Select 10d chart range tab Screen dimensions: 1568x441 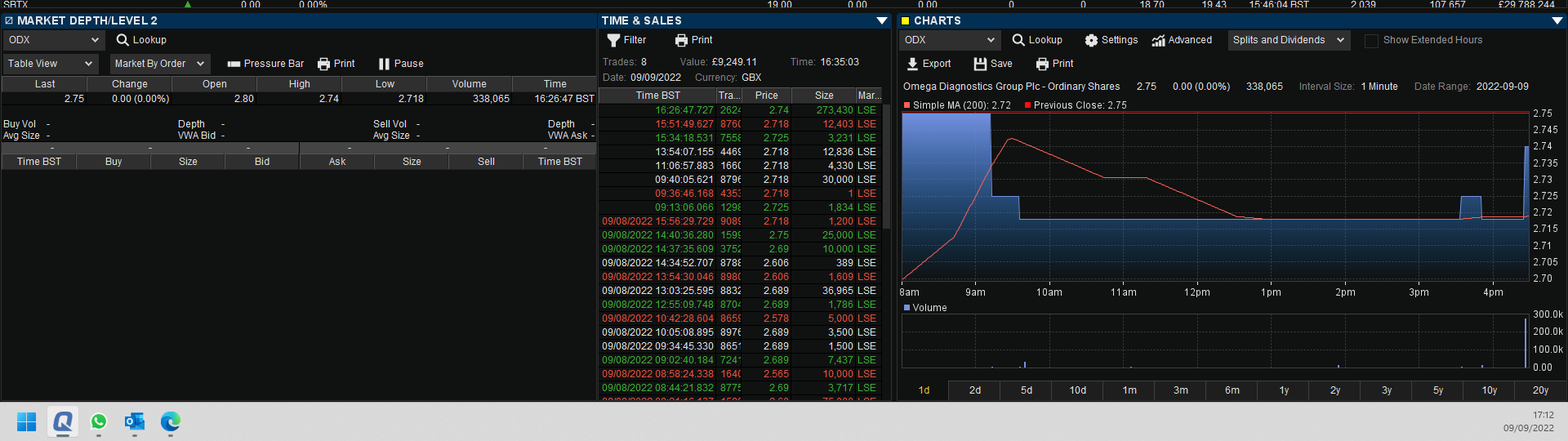pos(1078,390)
